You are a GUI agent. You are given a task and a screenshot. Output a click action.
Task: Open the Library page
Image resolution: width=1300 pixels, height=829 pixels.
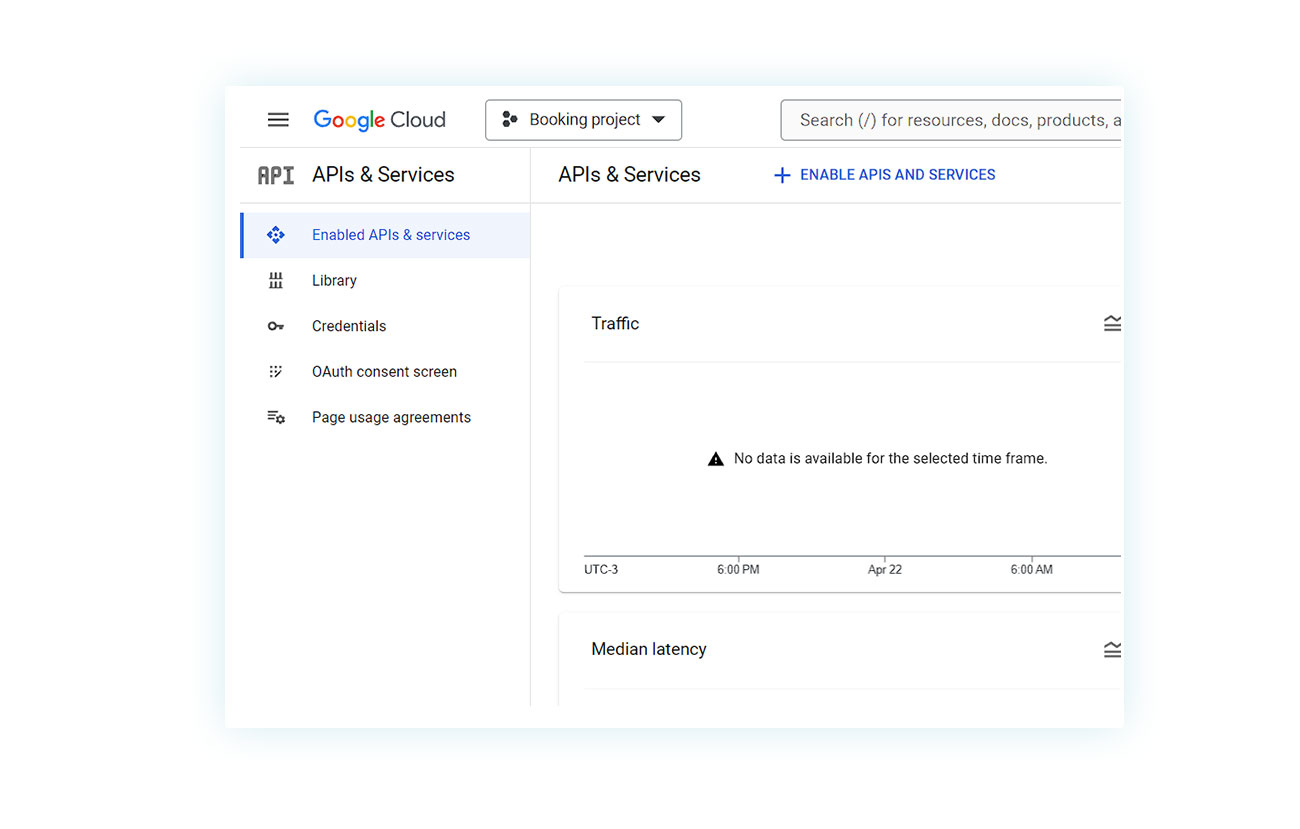[385, 281]
